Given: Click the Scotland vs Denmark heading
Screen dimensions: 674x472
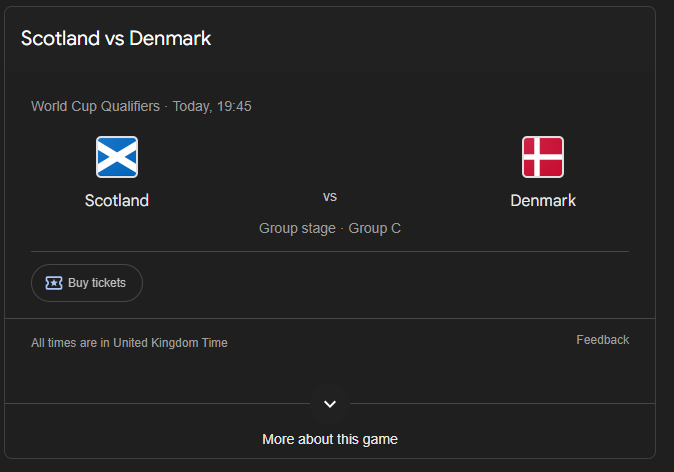Looking at the screenshot, I should coord(116,39).
